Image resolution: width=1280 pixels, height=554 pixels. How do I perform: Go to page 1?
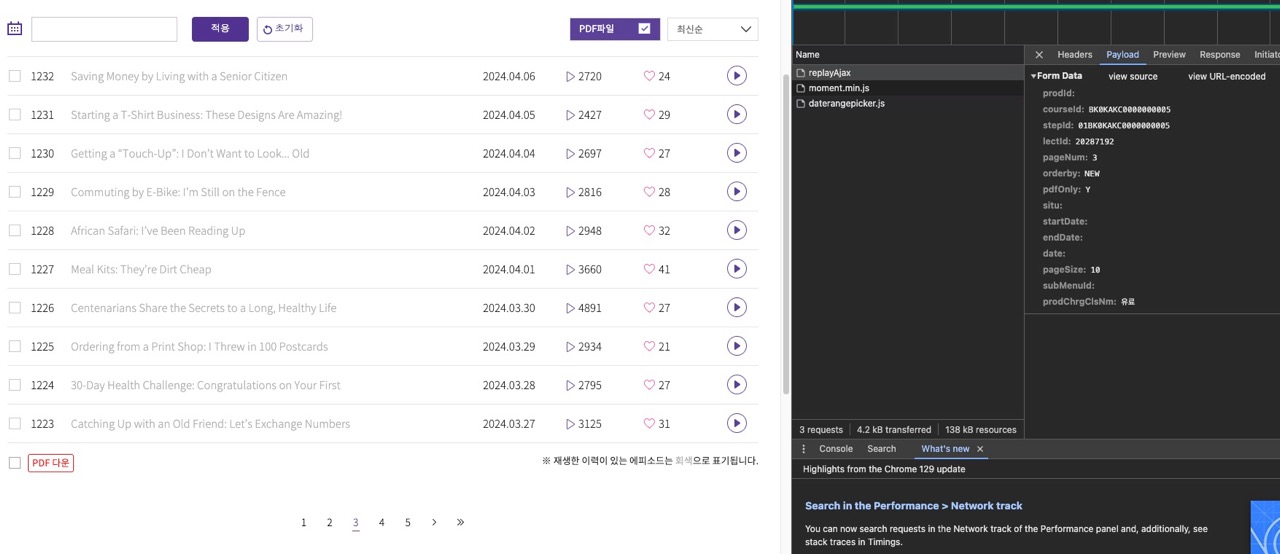[x=304, y=522]
